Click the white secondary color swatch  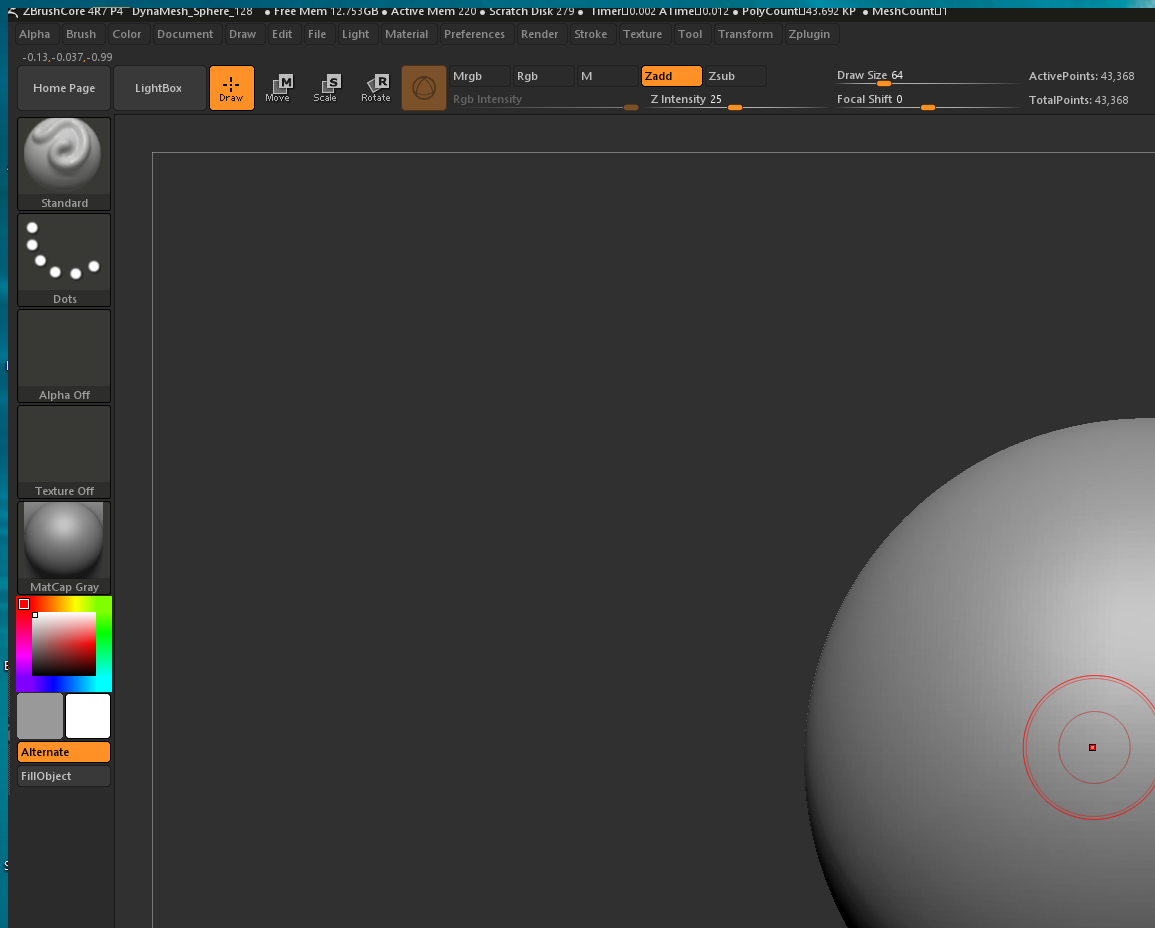tap(88, 716)
